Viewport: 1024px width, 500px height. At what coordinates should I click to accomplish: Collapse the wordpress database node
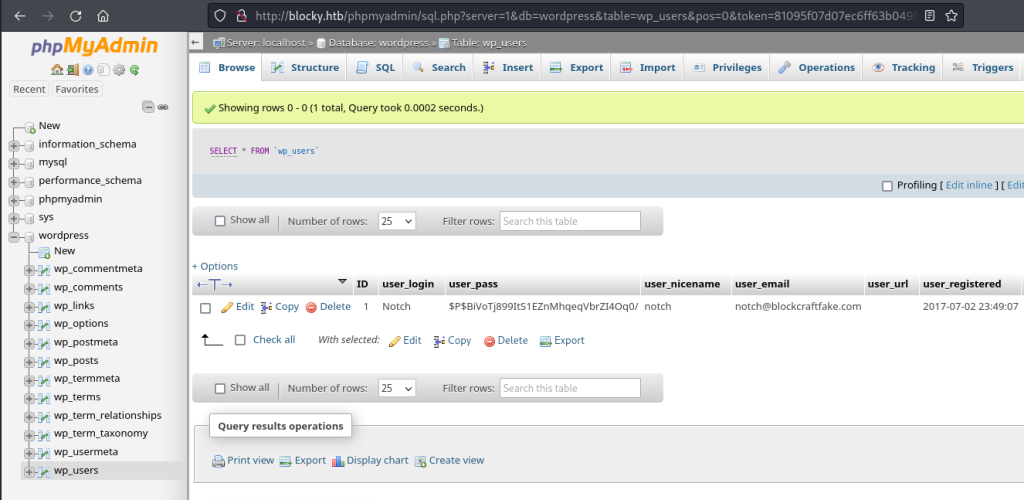[14, 236]
